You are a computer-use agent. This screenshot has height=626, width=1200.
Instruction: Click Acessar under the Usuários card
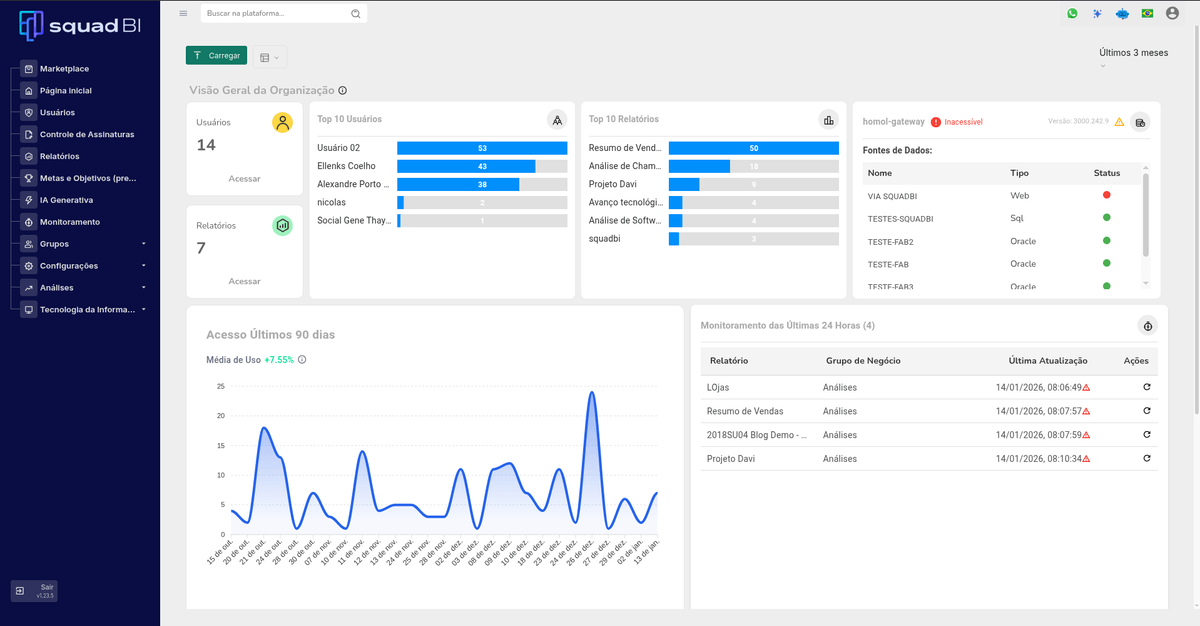[x=244, y=179]
